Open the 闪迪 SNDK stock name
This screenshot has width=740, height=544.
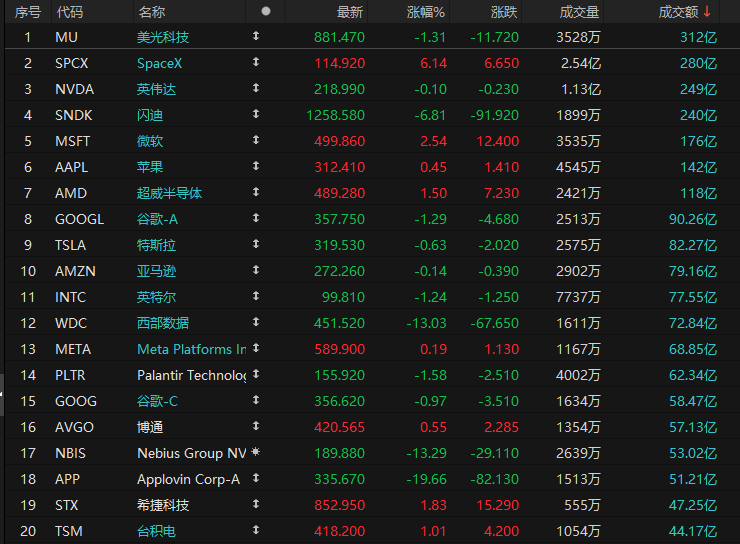(150, 115)
